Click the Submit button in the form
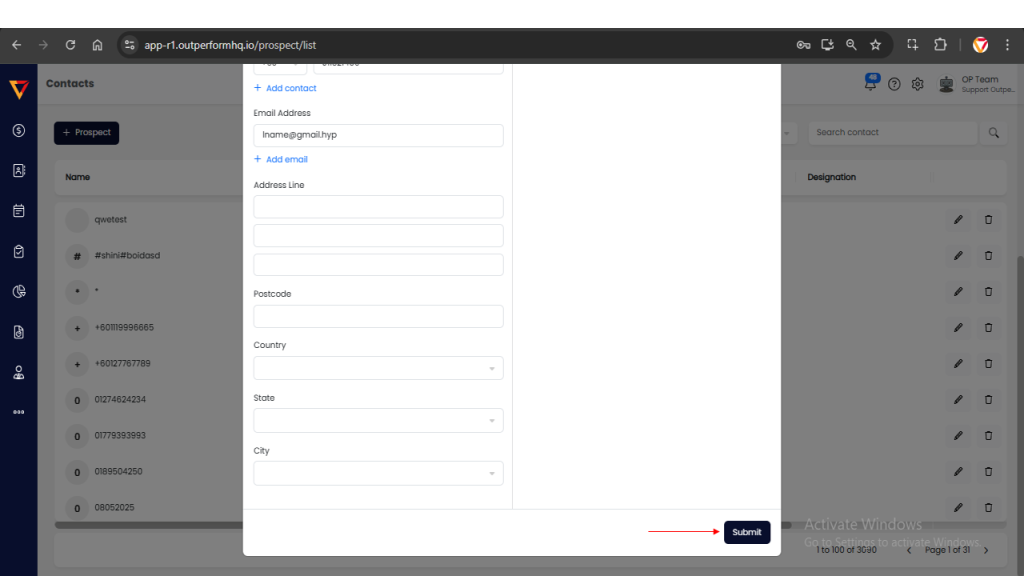 point(746,532)
